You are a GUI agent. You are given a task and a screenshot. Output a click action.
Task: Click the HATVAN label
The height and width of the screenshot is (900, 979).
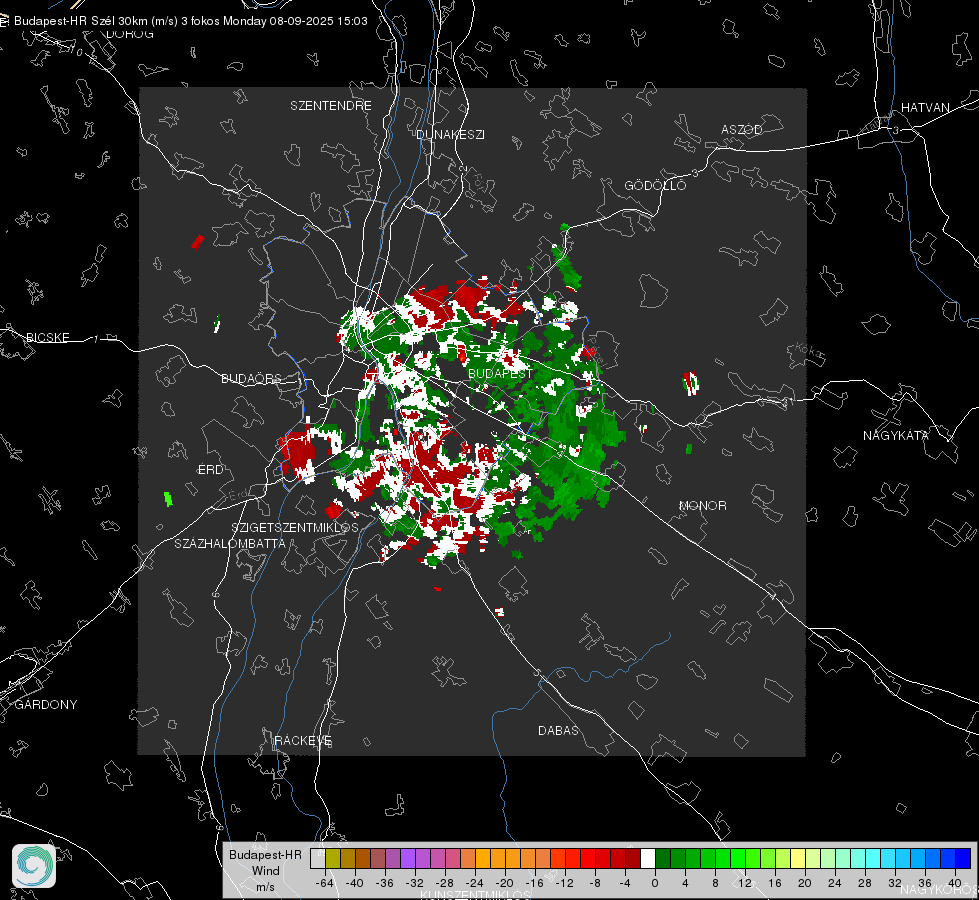click(925, 107)
